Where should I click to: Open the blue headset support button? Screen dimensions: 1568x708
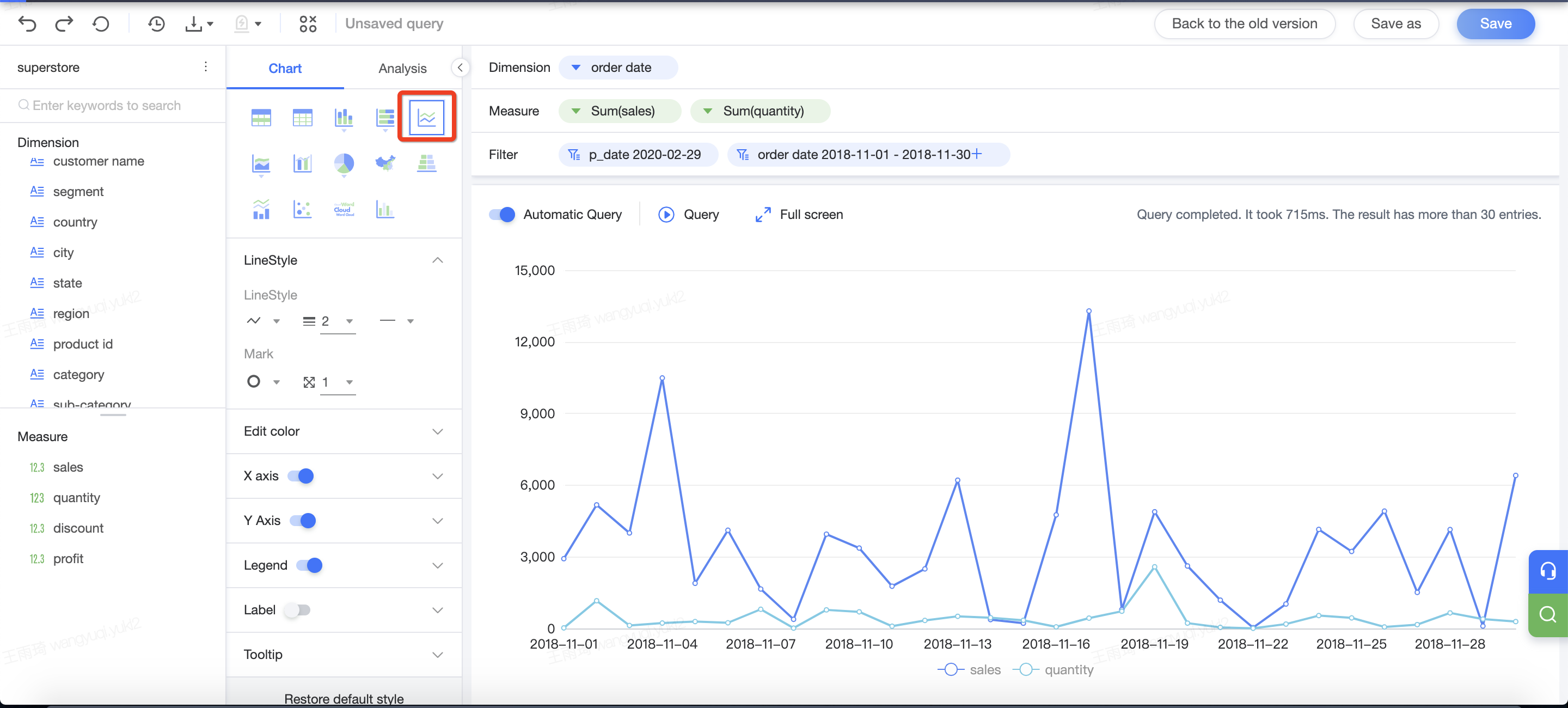point(1547,571)
